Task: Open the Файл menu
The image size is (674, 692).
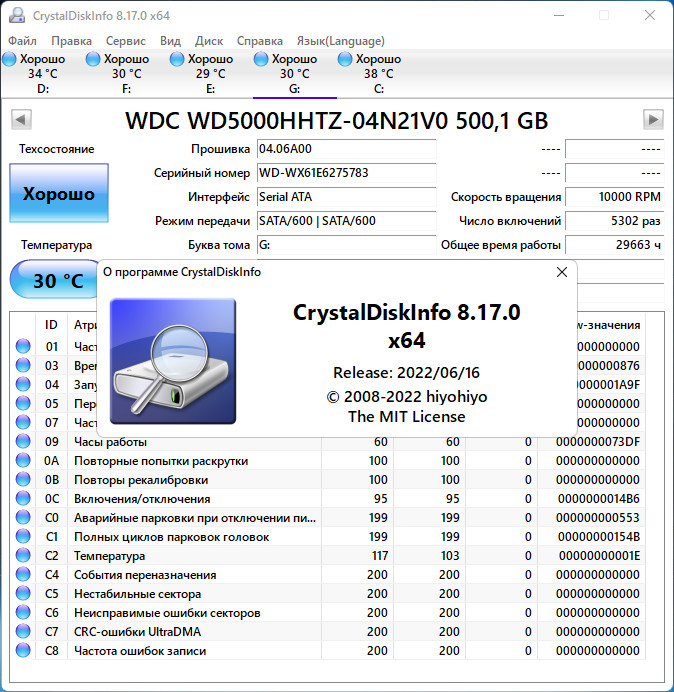Action: point(22,41)
